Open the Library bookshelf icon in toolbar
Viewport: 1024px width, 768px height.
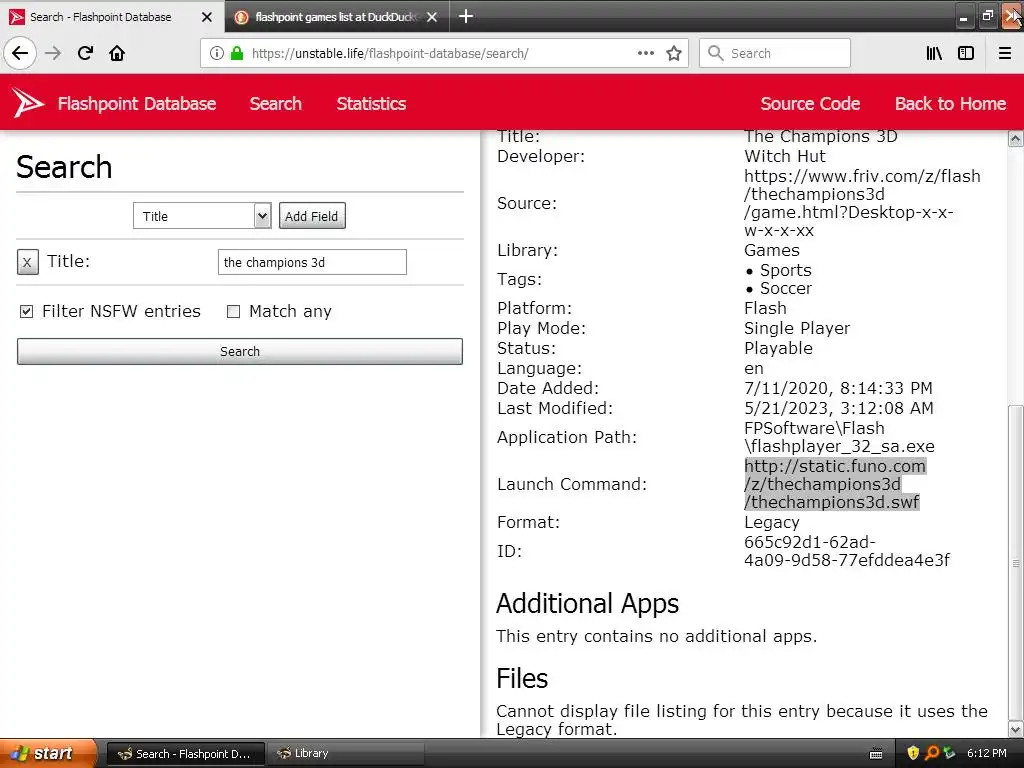934,53
